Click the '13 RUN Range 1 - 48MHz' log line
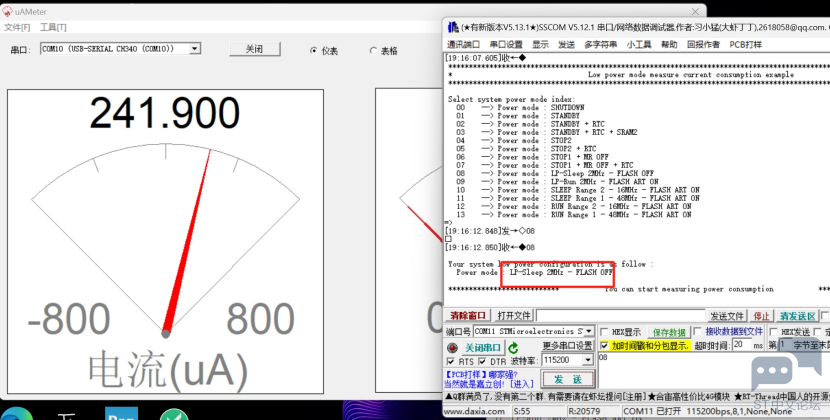This screenshot has height=420, width=830. click(x=574, y=215)
